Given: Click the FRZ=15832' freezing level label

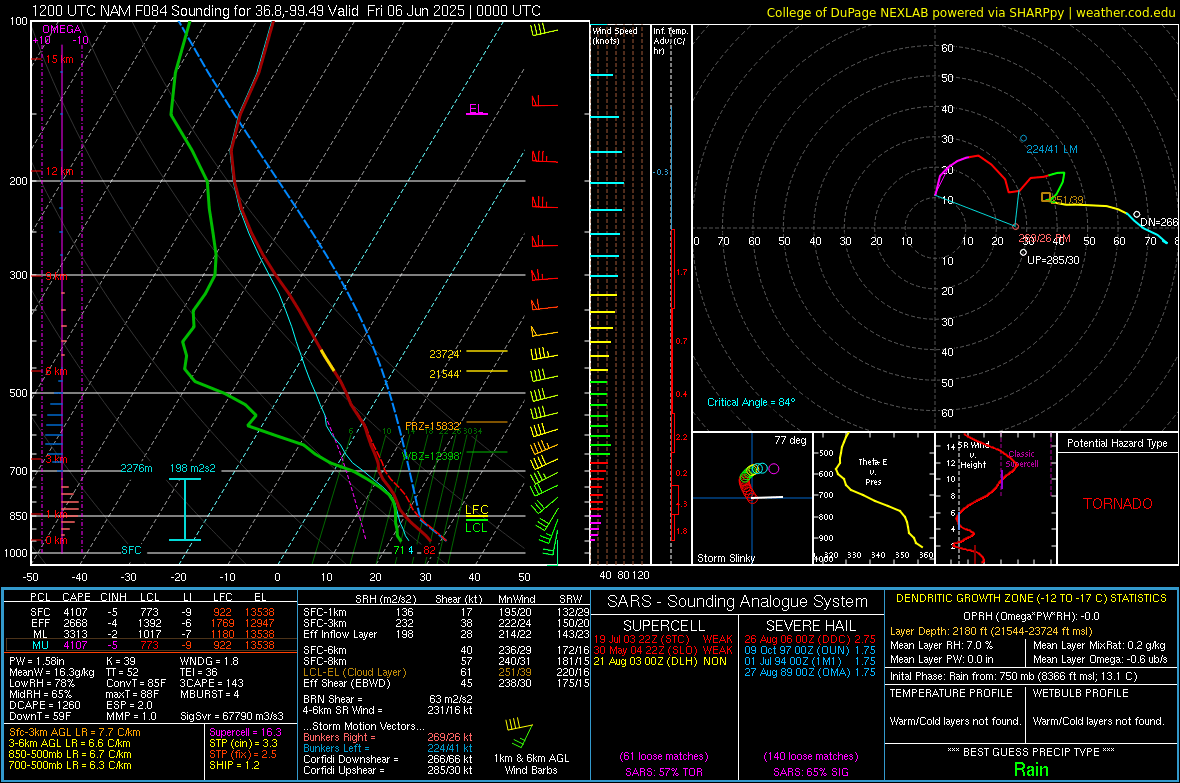Looking at the screenshot, I should point(433,426).
